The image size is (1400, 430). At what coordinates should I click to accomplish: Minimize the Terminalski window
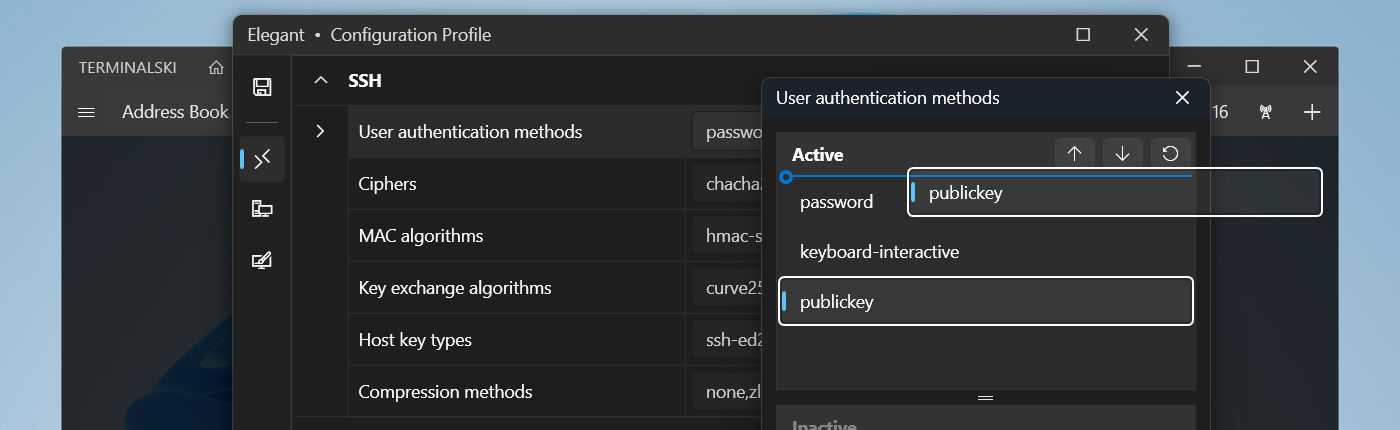pos(1194,67)
